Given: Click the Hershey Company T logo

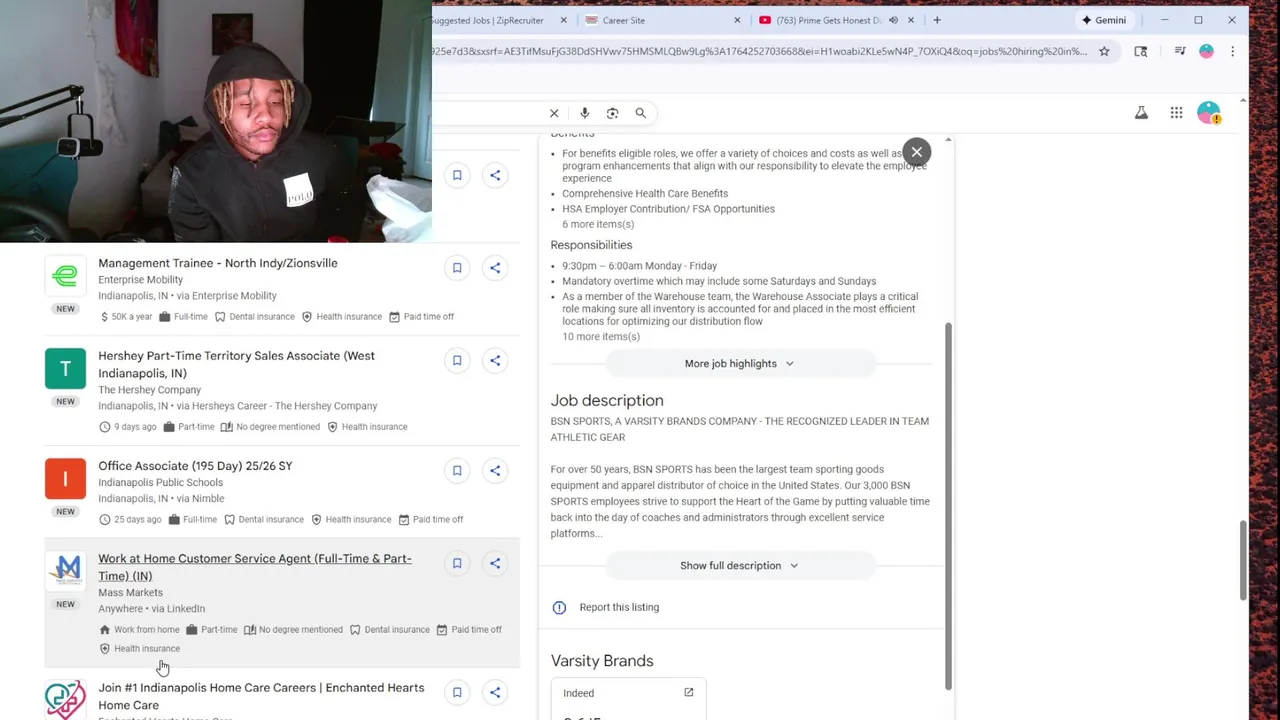Looking at the screenshot, I should coord(65,369).
